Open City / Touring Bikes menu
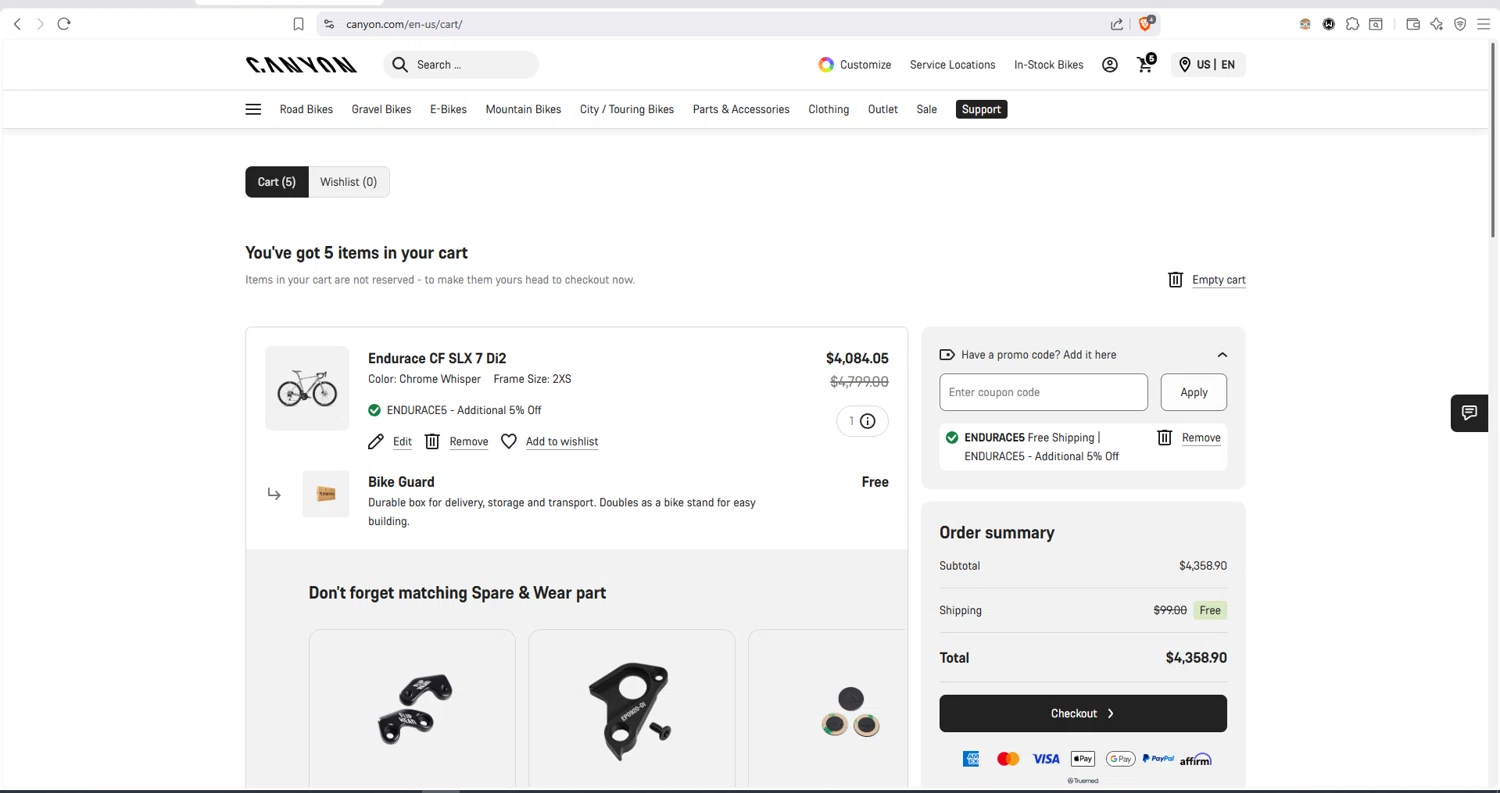Image resolution: width=1500 pixels, height=793 pixels. [x=627, y=109]
